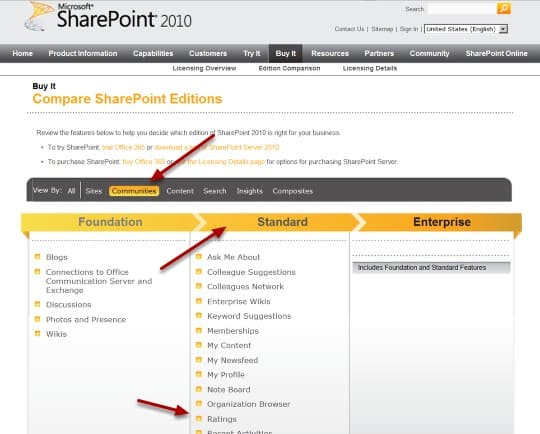This screenshot has height=434, width=540.
Task: Click the Wikis feature text
Action: click(x=56, y=334)
